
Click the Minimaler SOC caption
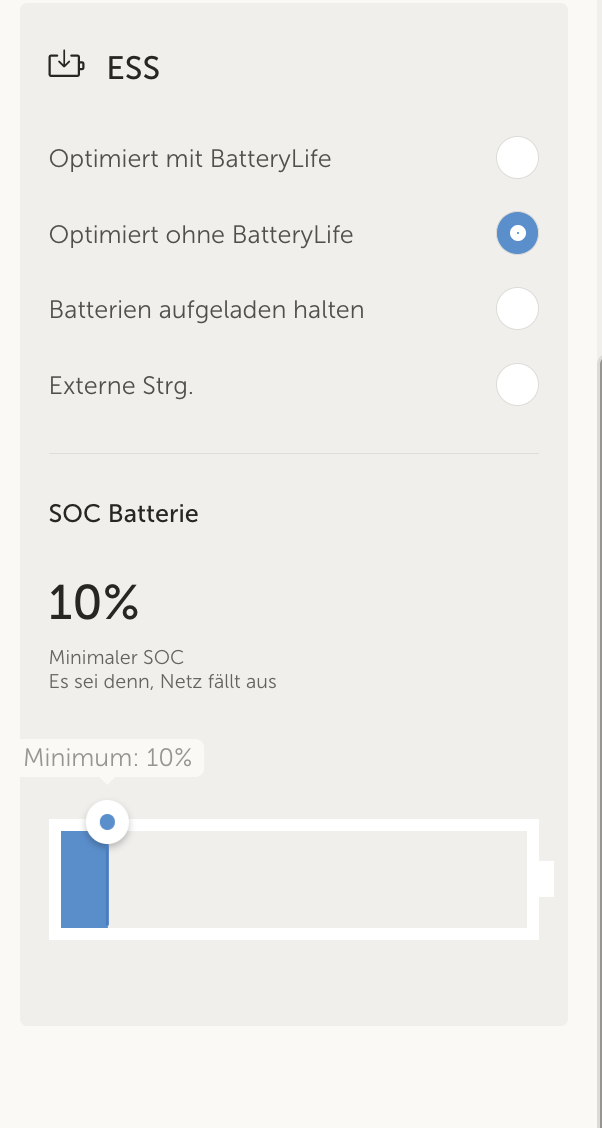coord(116,658)
